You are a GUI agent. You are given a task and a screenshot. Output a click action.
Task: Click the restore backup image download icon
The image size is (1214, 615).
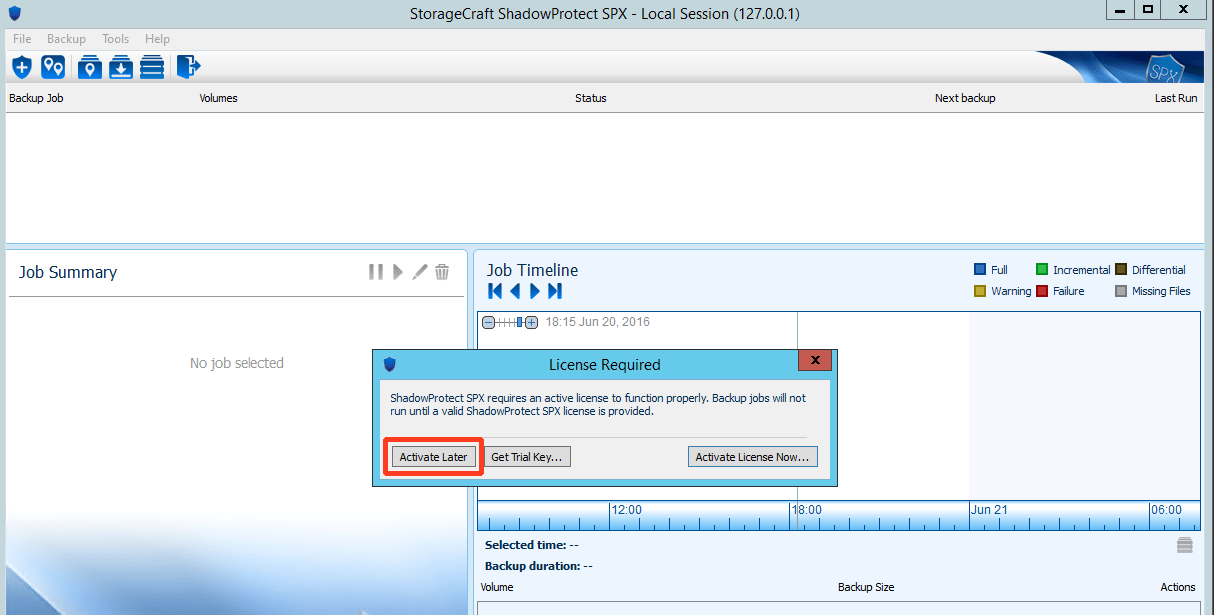pos(121,67)
